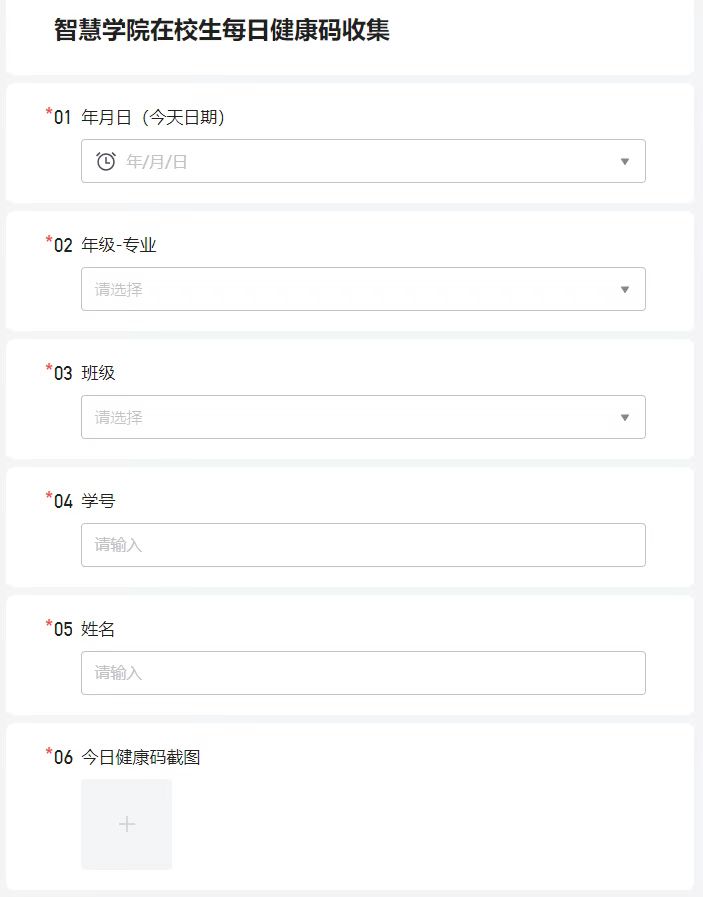The height and width of the screenshot is (897, 703).
Task: Click the 请选择 placeholder under 班级
Action: click(x=119, y=417)
